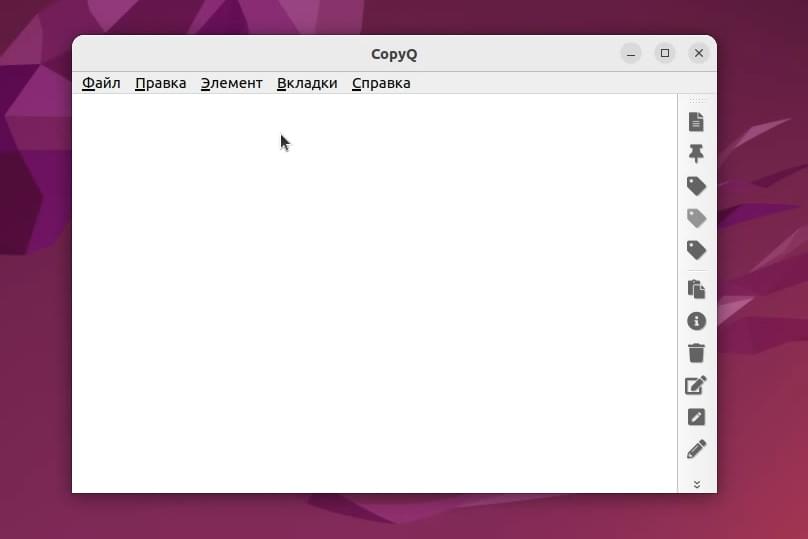Show item information via the info circle icon

pos(696,321)
